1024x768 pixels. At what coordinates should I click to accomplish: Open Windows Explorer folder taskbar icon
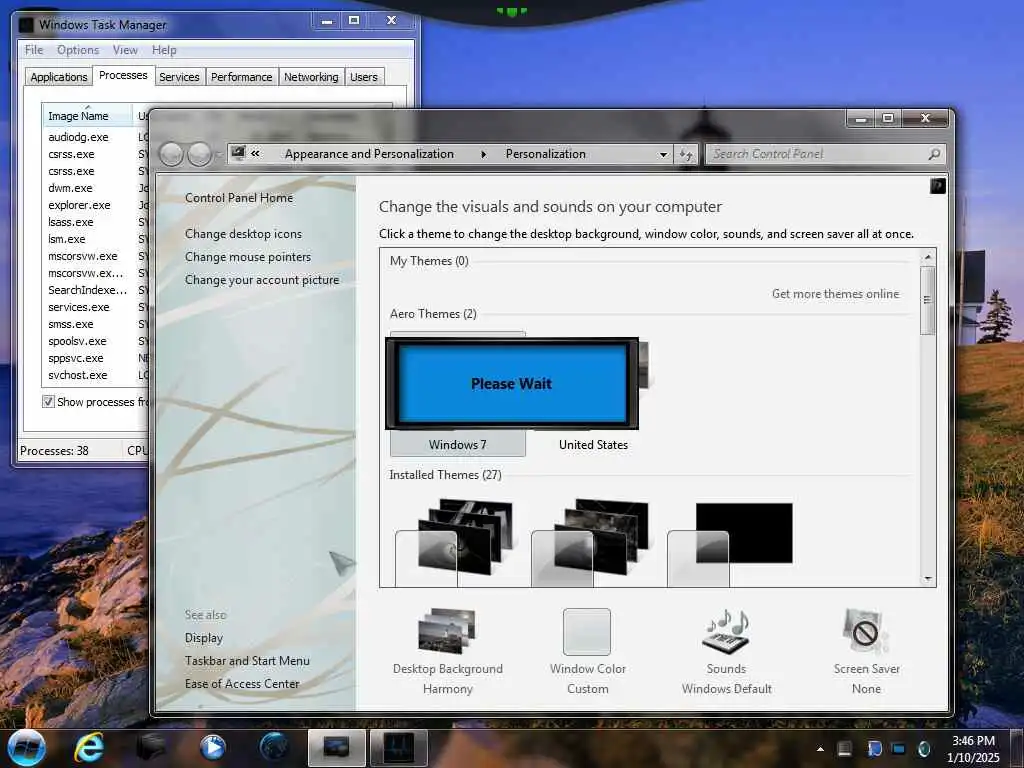(x=151, y=748)
